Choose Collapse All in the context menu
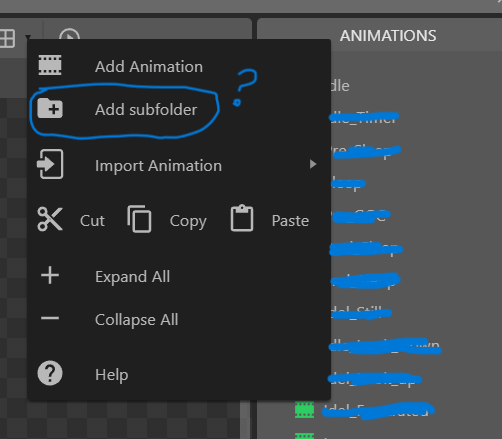Viewport: 502px width, 439px height. 179,319
